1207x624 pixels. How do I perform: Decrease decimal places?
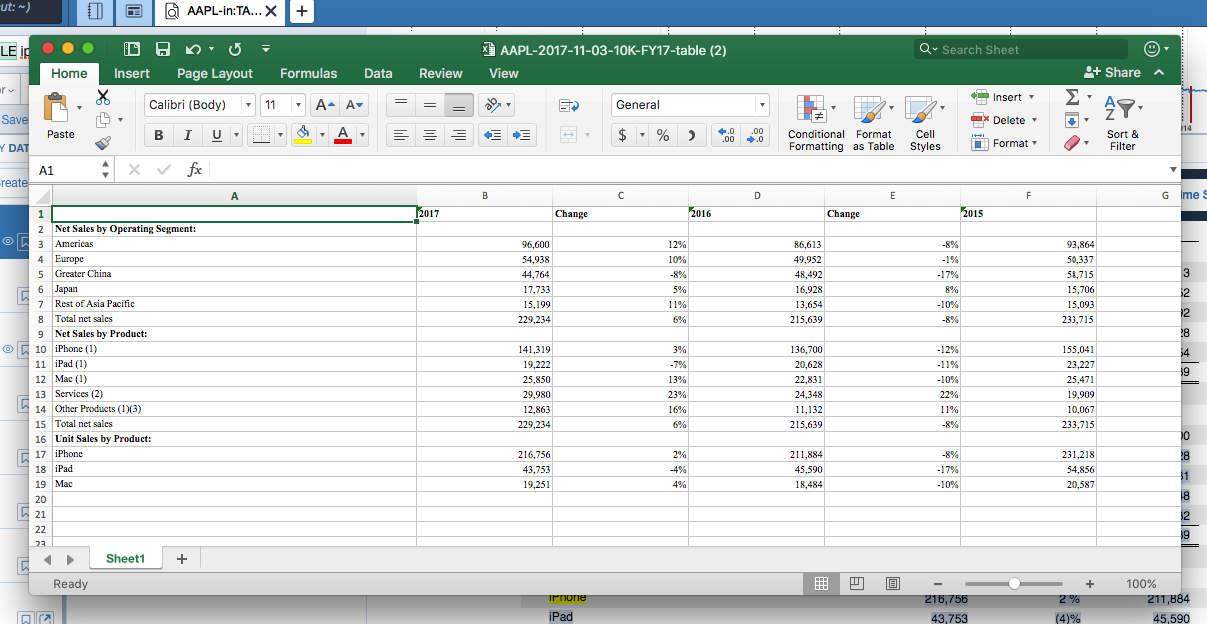(x=757, y=135)
